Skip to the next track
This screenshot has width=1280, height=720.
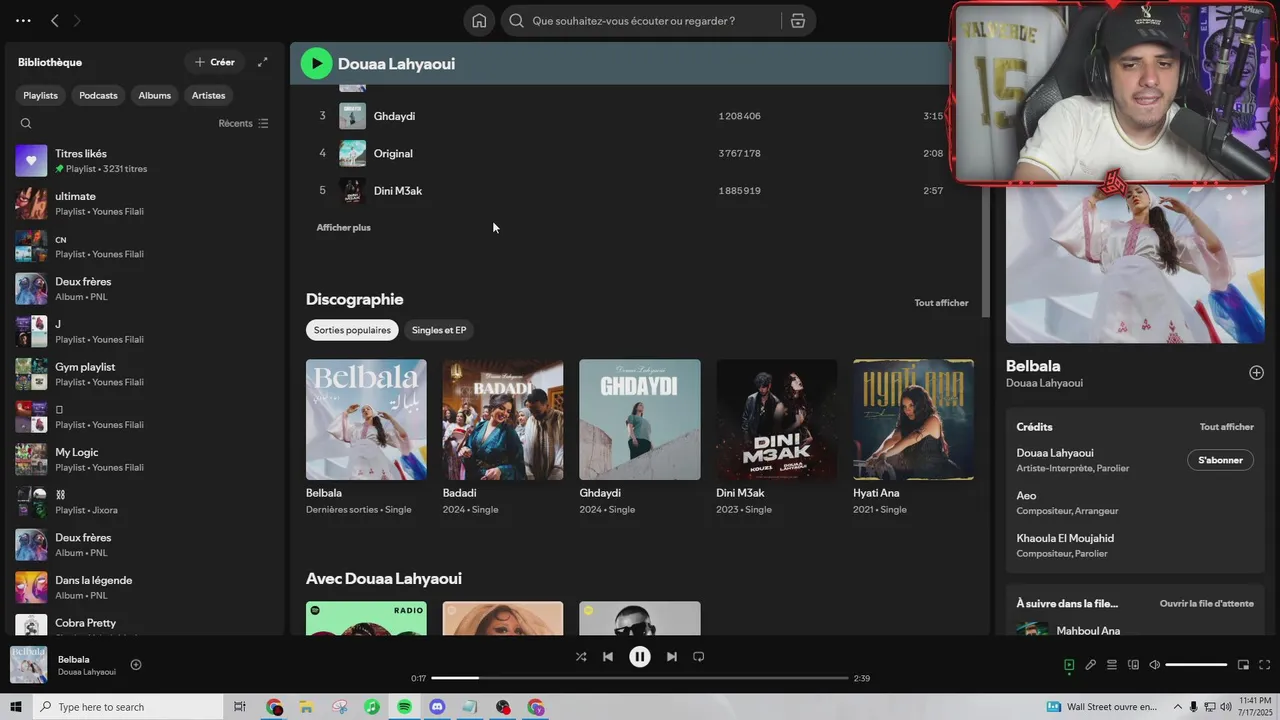tap(672, 657)
